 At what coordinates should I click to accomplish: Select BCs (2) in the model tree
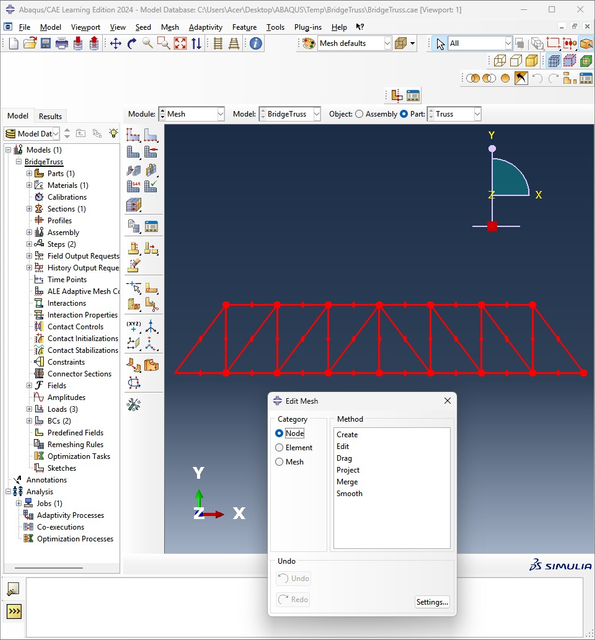[59, 421]
